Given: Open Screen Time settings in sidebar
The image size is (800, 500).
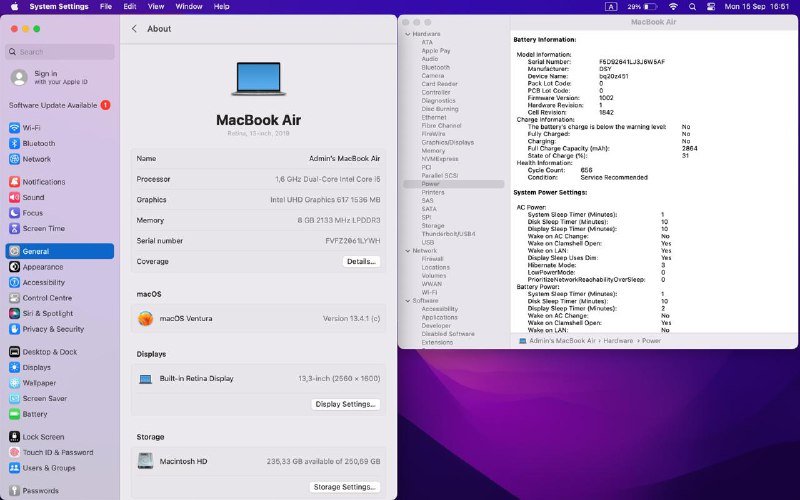Looking at the screenshot, I should pos(37,229).
